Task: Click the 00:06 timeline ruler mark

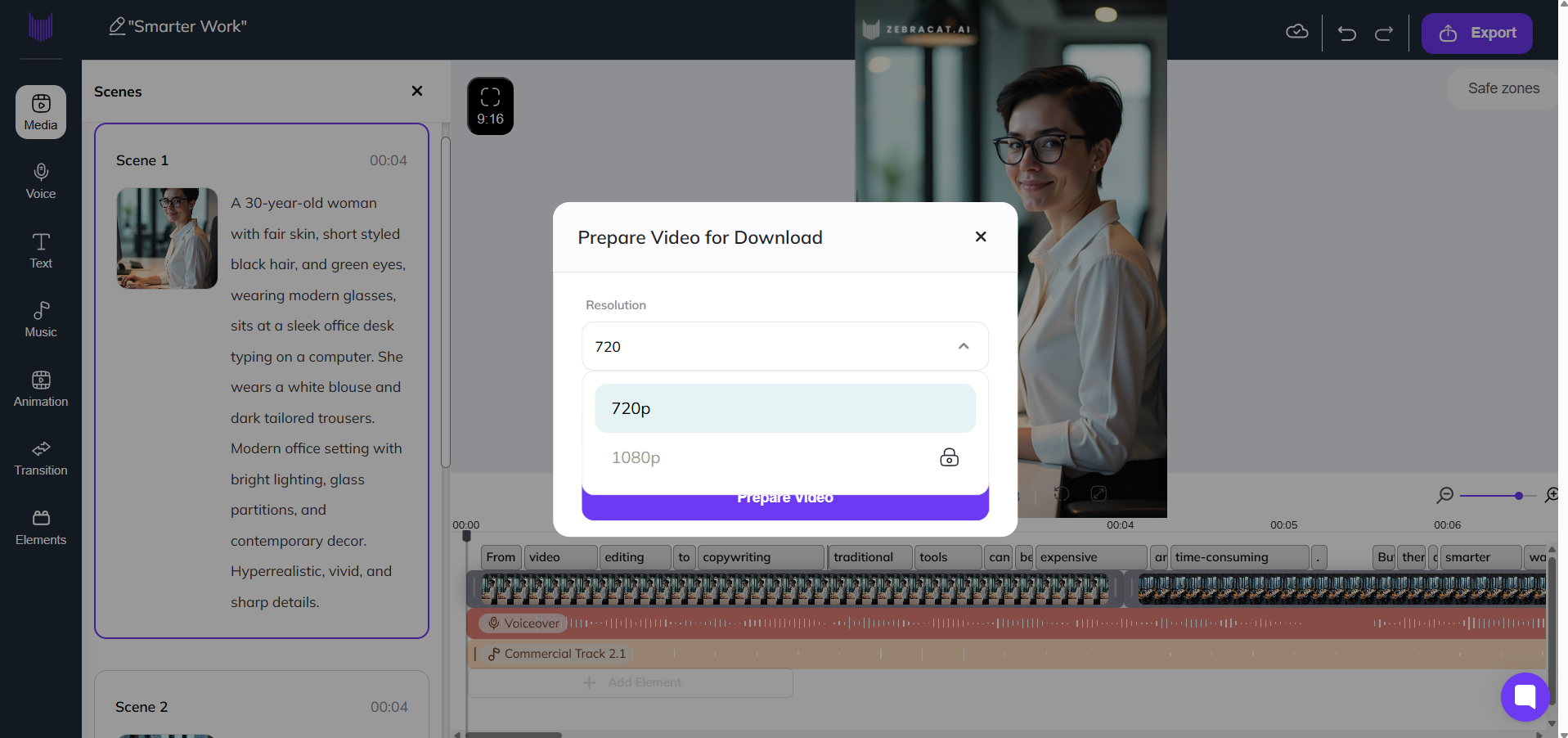Action: point(1447,524)
